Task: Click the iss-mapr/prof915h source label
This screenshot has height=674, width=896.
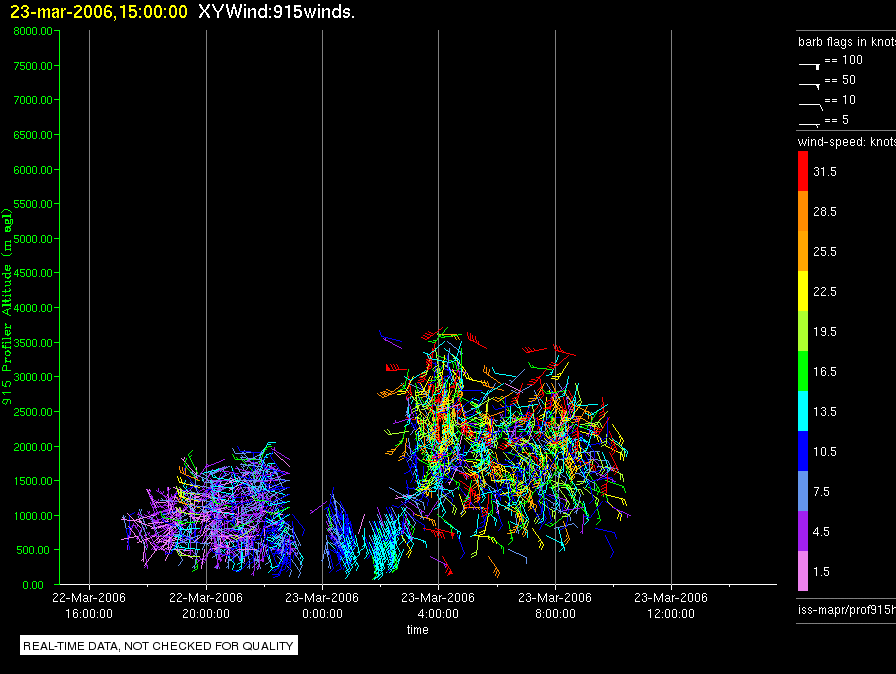Action: tap(847, 609)
